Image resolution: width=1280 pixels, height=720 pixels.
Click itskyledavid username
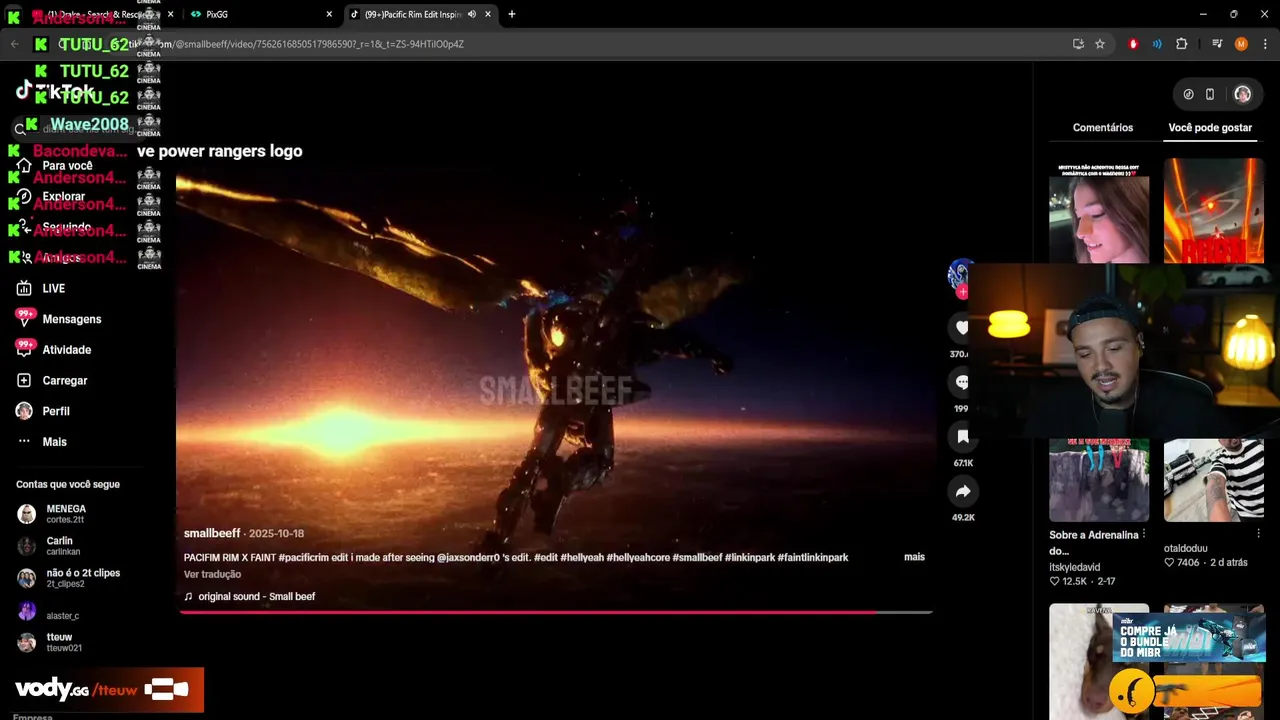click(1074, 567)
